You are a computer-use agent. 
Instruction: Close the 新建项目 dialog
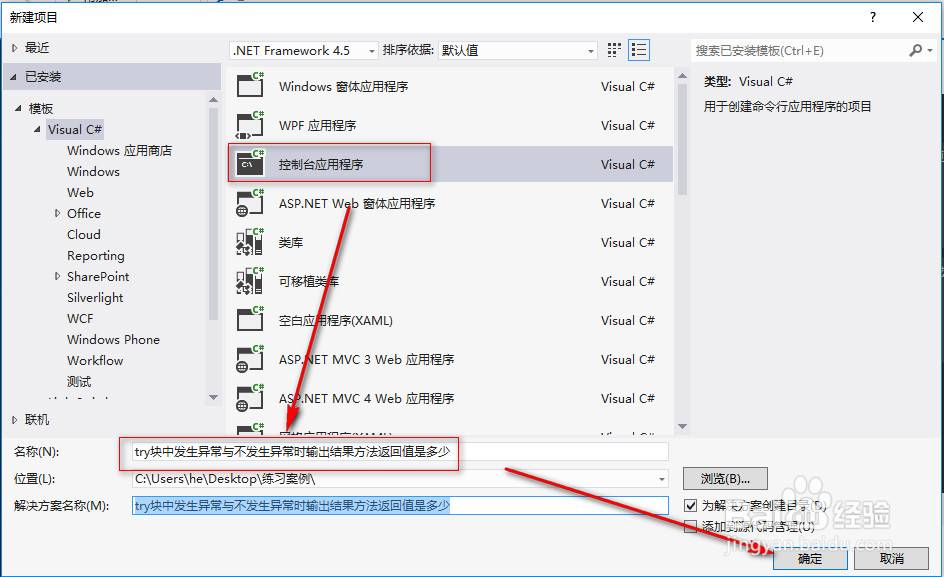coord(918,17)
